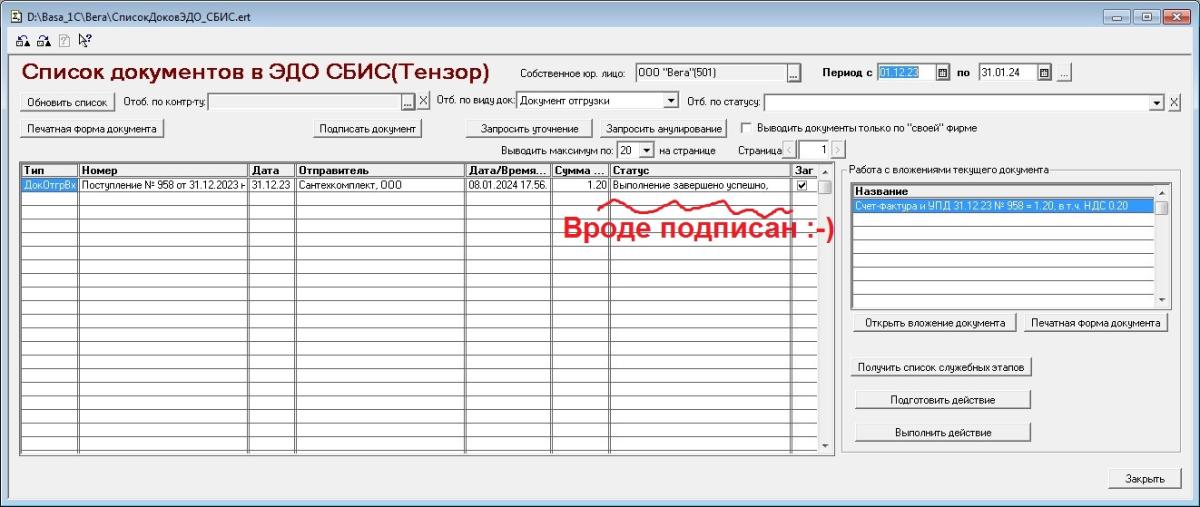Go to next page using the right arrow
Image resolution: width=1200 pixels, height=507 pixels.
[837, 150]
